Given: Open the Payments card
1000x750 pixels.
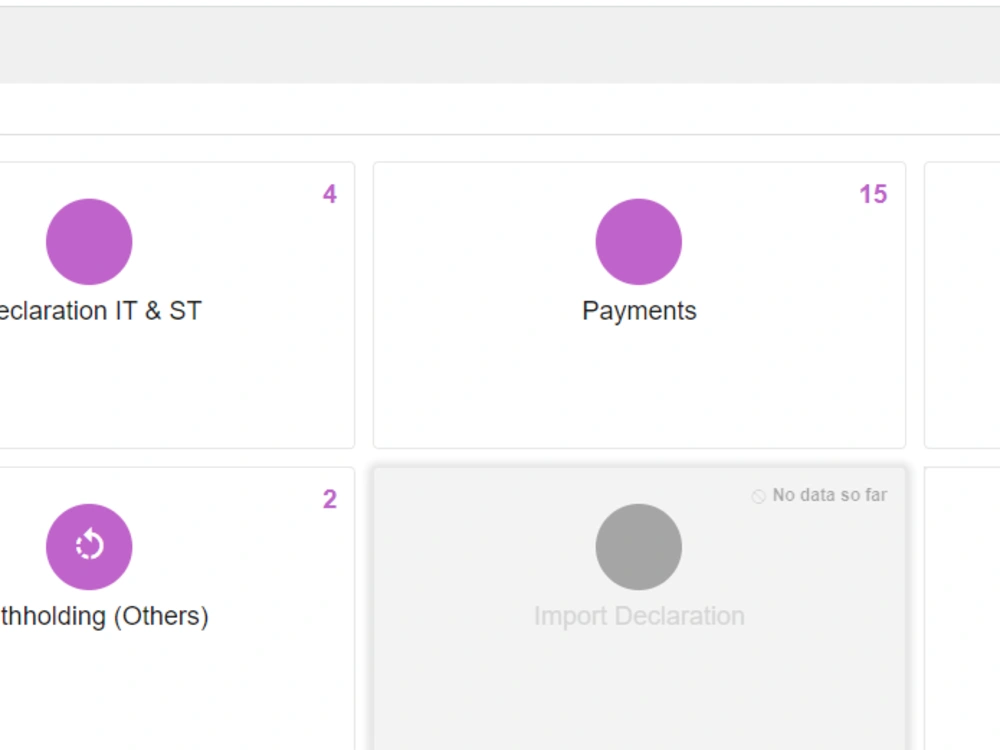Looking at the screenshot, I should (639, 305).
